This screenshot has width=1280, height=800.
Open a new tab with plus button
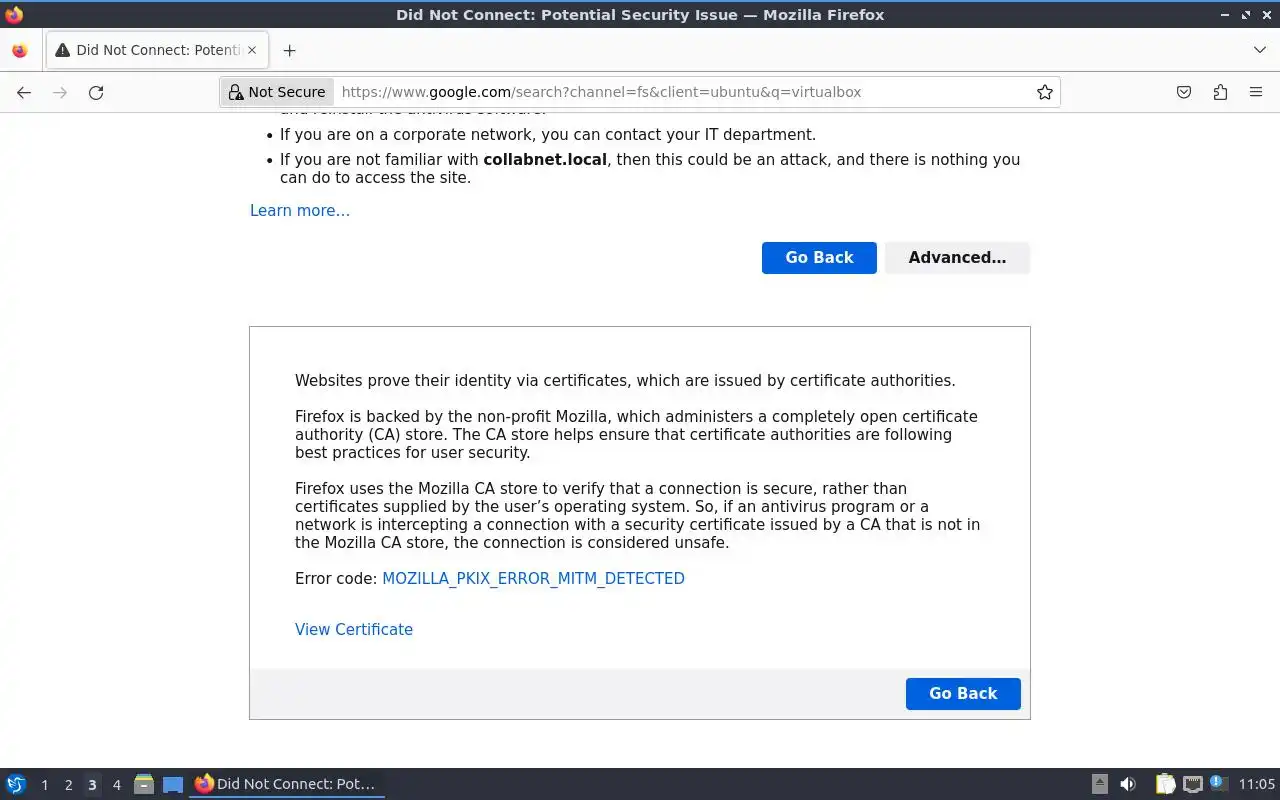coord(289,50)
